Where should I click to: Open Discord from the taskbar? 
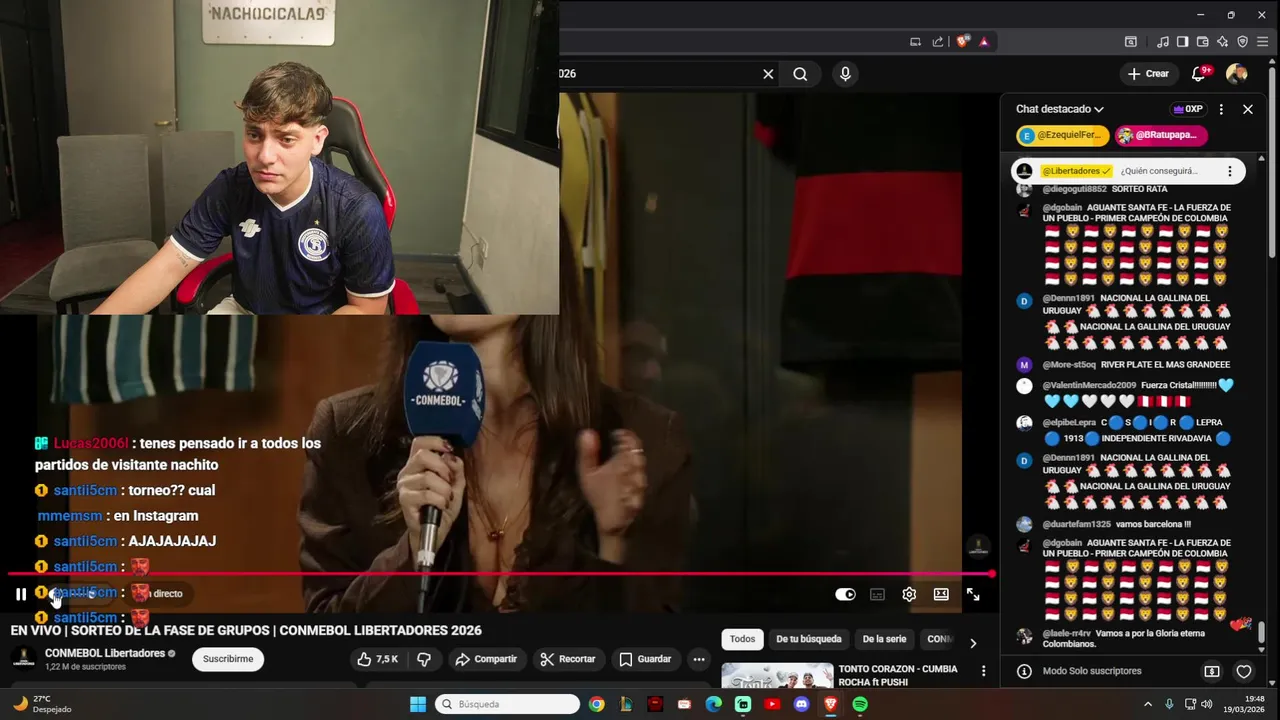801,704
